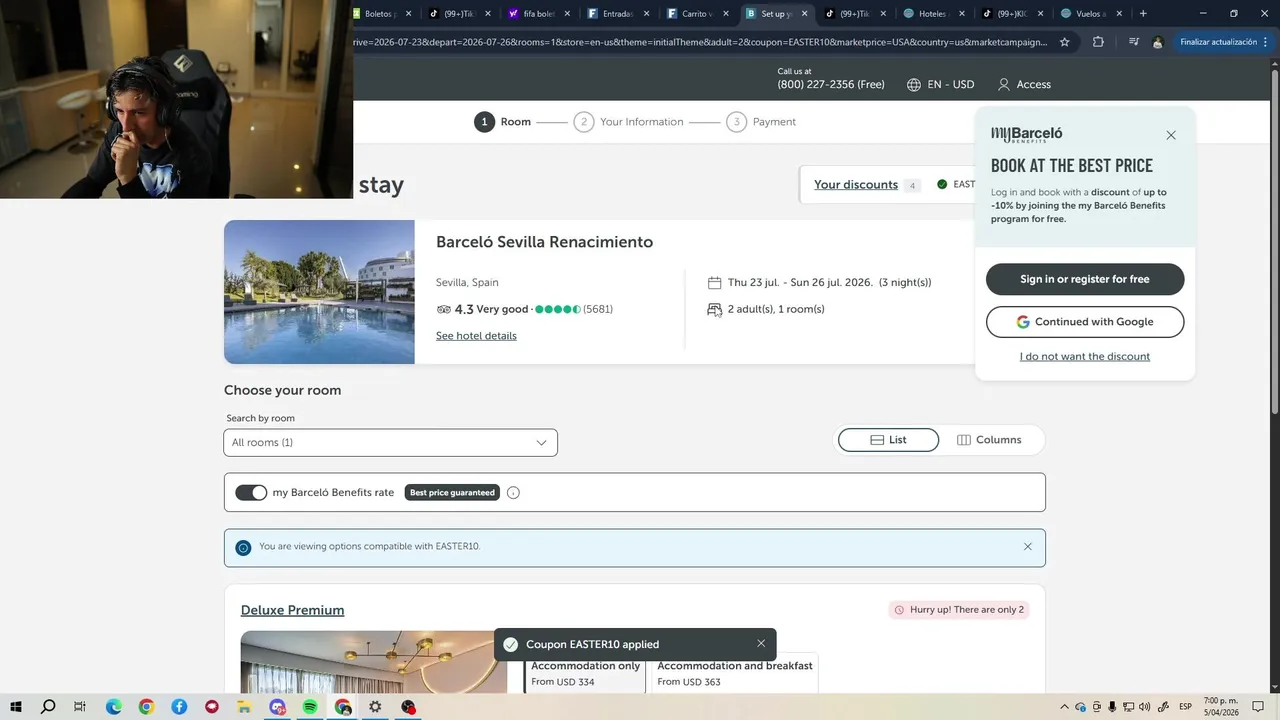Click the Best price guaranteed badge
Image resolution: width=1280 pixels, height=720 pixels.
coord(452,492)
